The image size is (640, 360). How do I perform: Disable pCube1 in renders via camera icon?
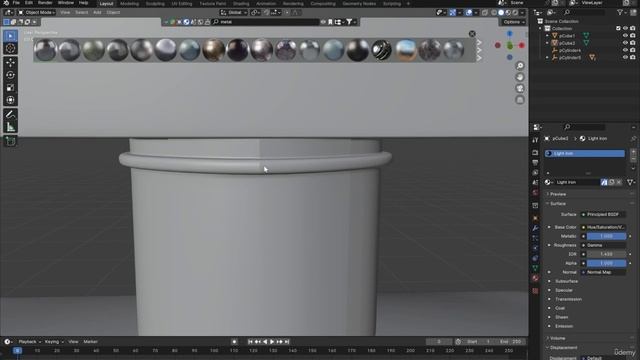click(x=633, y=36)
